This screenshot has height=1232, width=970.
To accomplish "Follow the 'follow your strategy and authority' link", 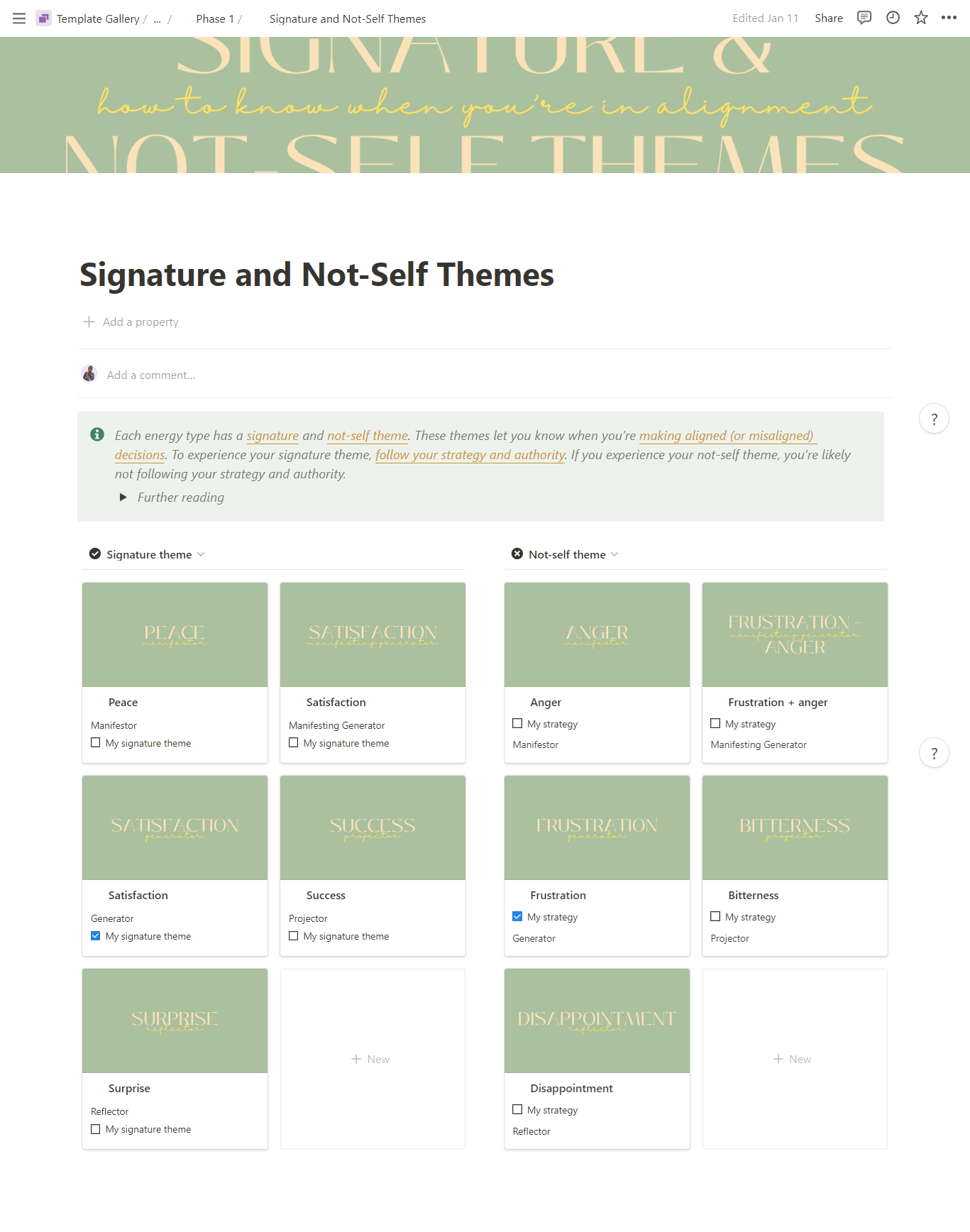I will coord(470,455).
